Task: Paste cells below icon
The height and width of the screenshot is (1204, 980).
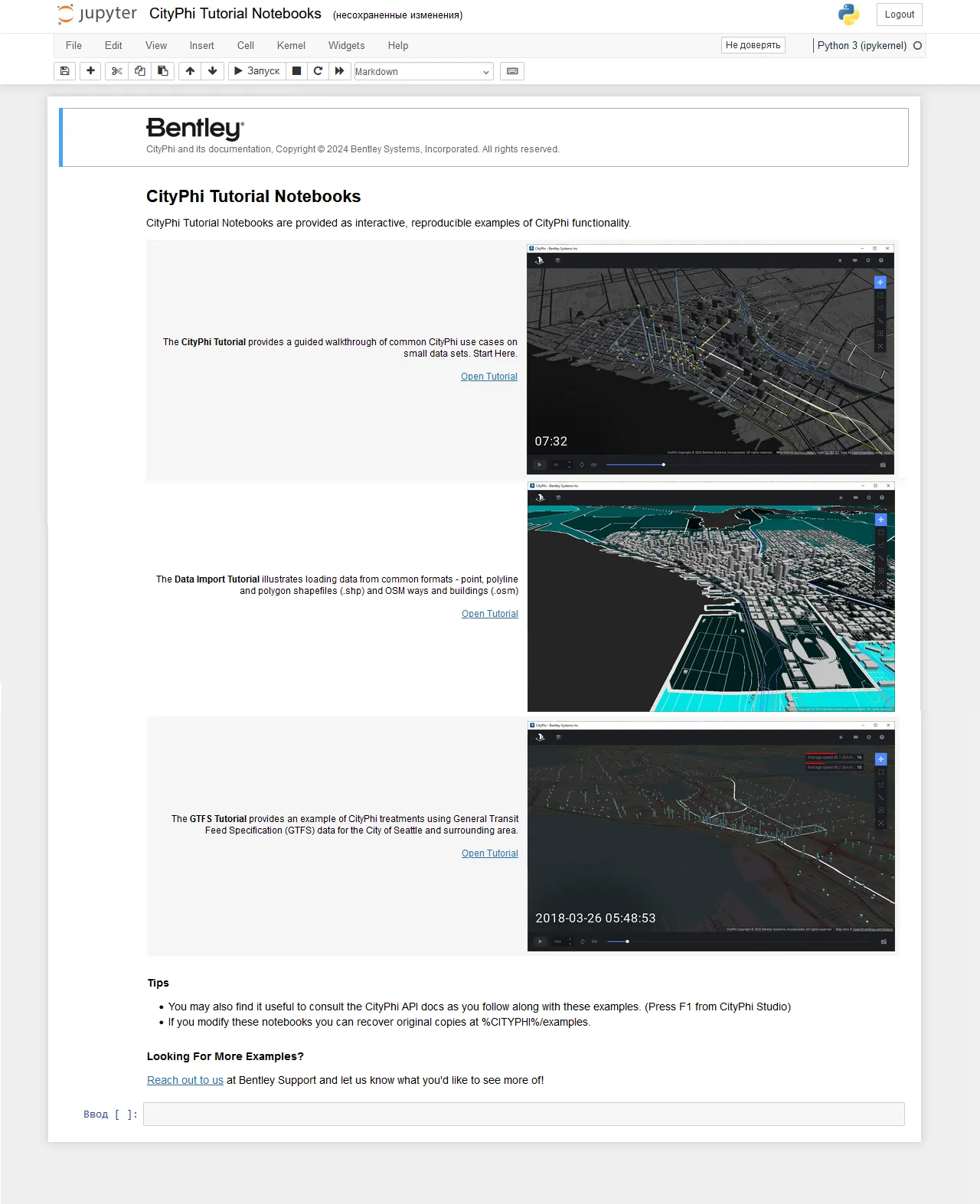Action: pyautogui.click(x=162, y=71)
